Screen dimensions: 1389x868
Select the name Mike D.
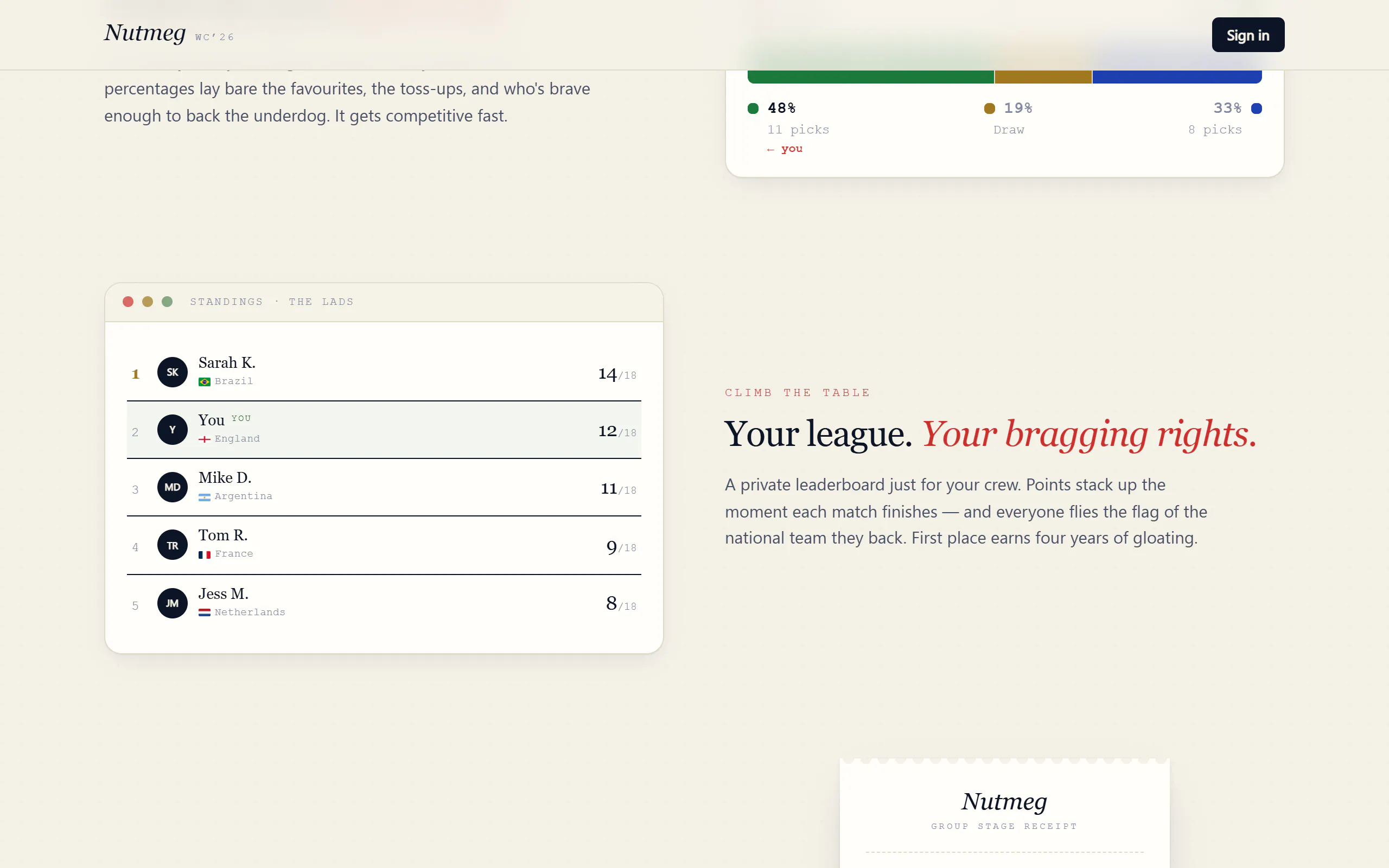pyautogui.click(x=225, y=477)
